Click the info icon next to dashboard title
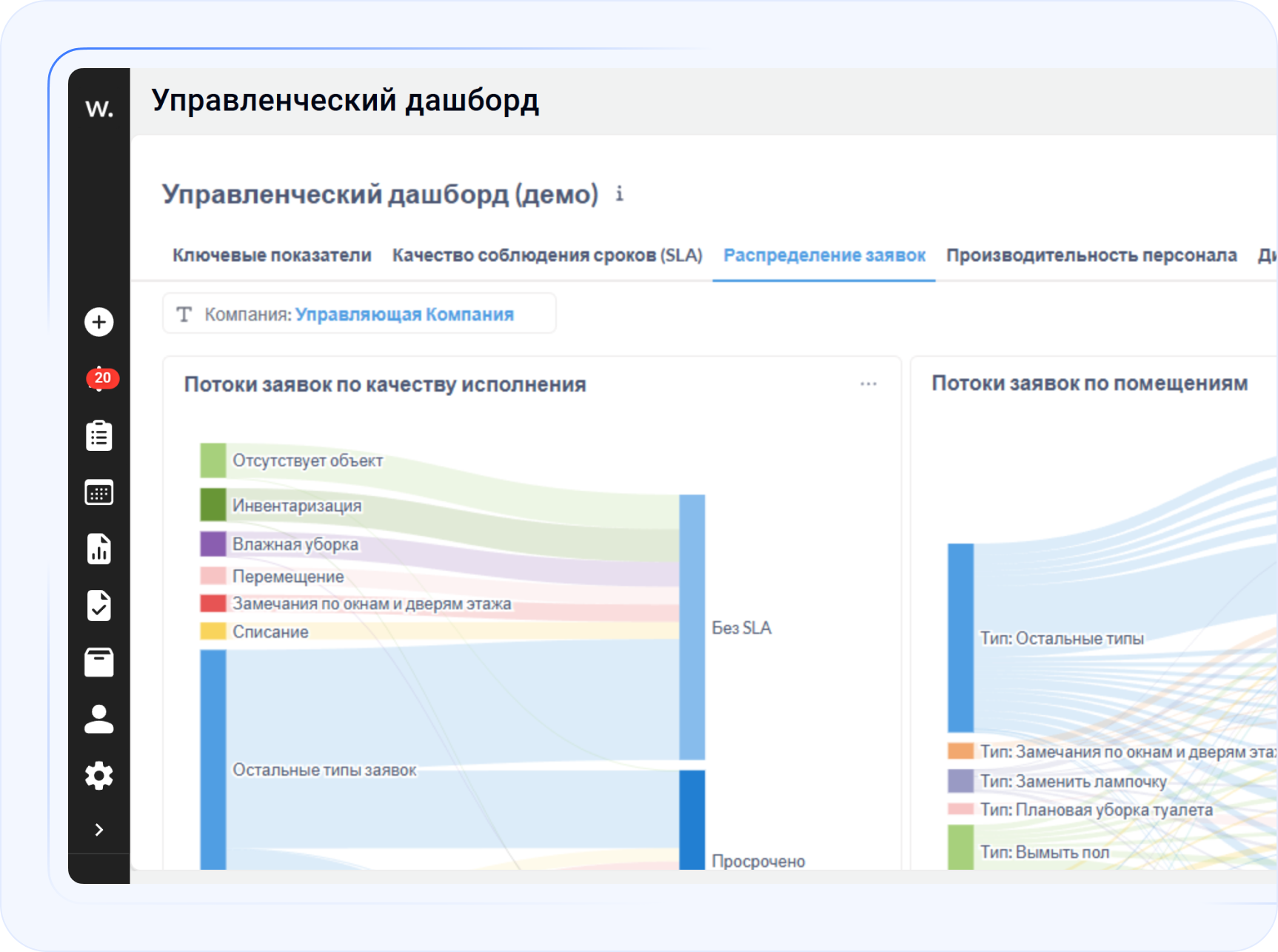Screen dimensions: 1278x952 click(x=620, y=194)
